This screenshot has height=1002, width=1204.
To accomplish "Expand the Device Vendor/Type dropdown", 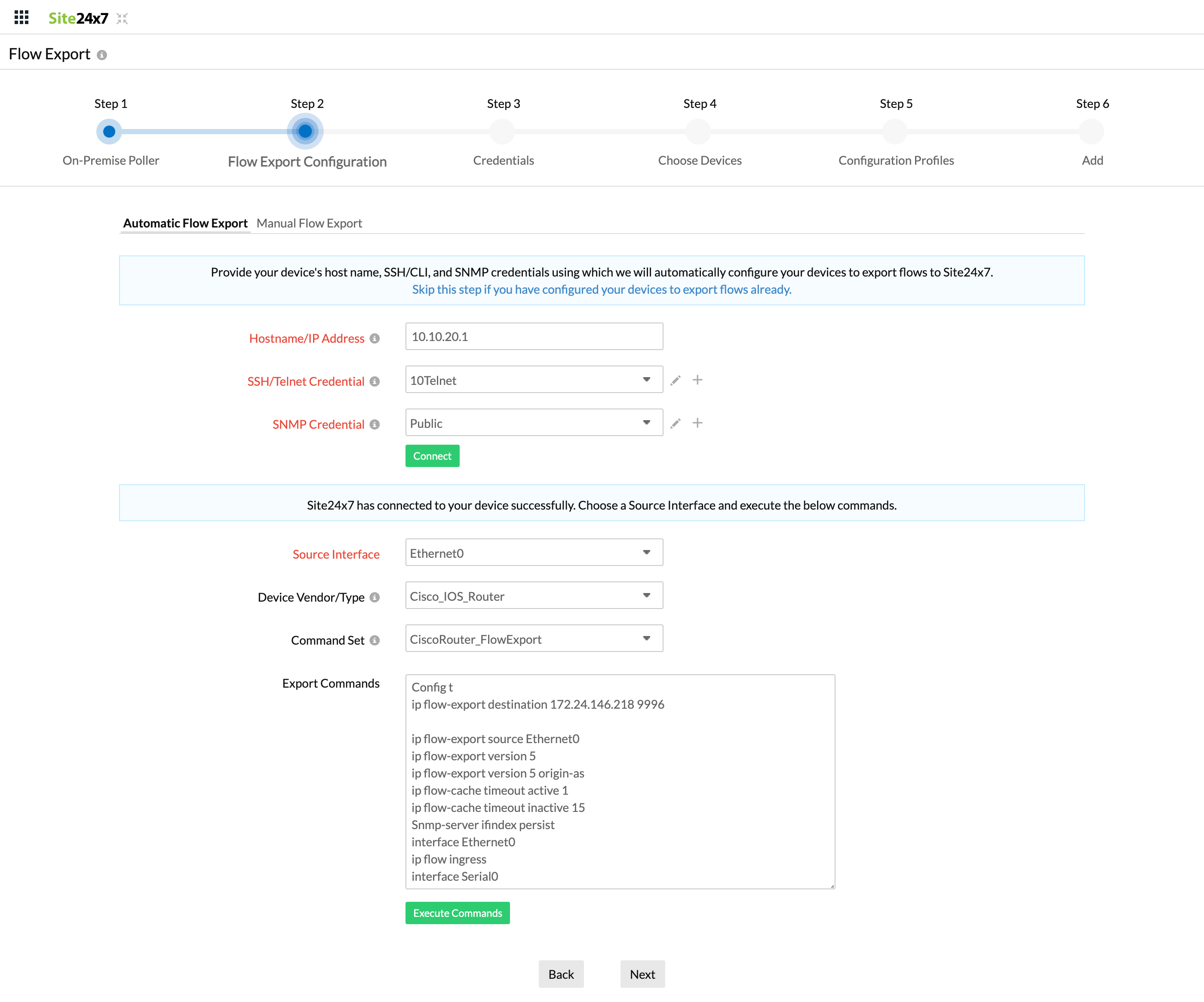I will pos(647,596).
